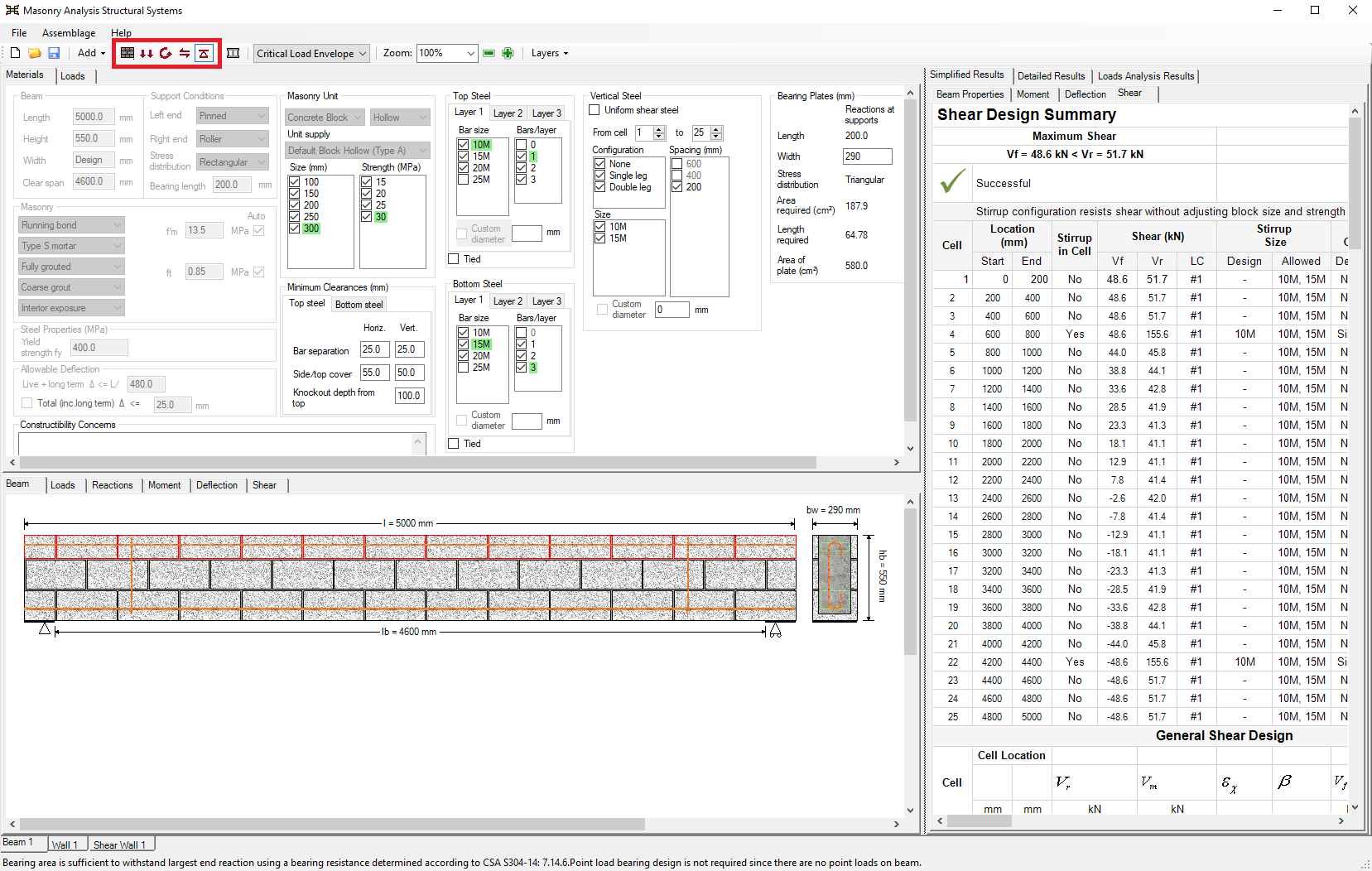Image resolution: width=1372 pixels, height=871 pixels.
Task: Open the Layers dropdown menu
Action: tap(550, 53)
